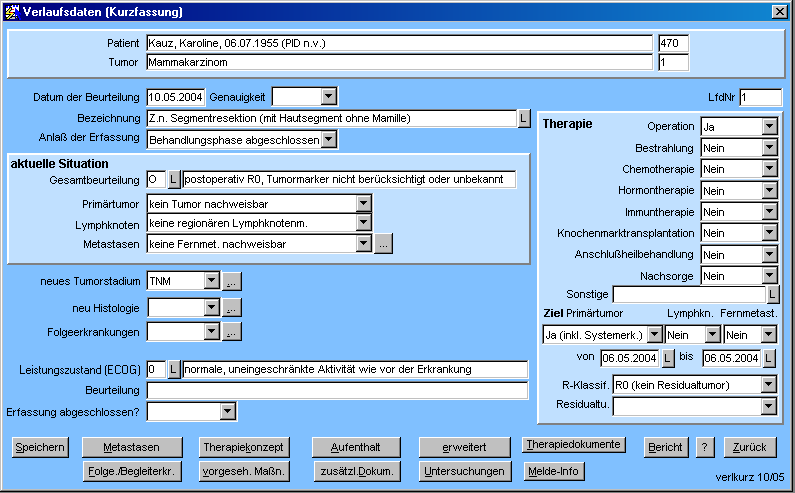Viewport: 795px width, 493px height.
Task: Expand the Genauigkeit dropdown
Action: pyautogui.click(x=329, y=97)
